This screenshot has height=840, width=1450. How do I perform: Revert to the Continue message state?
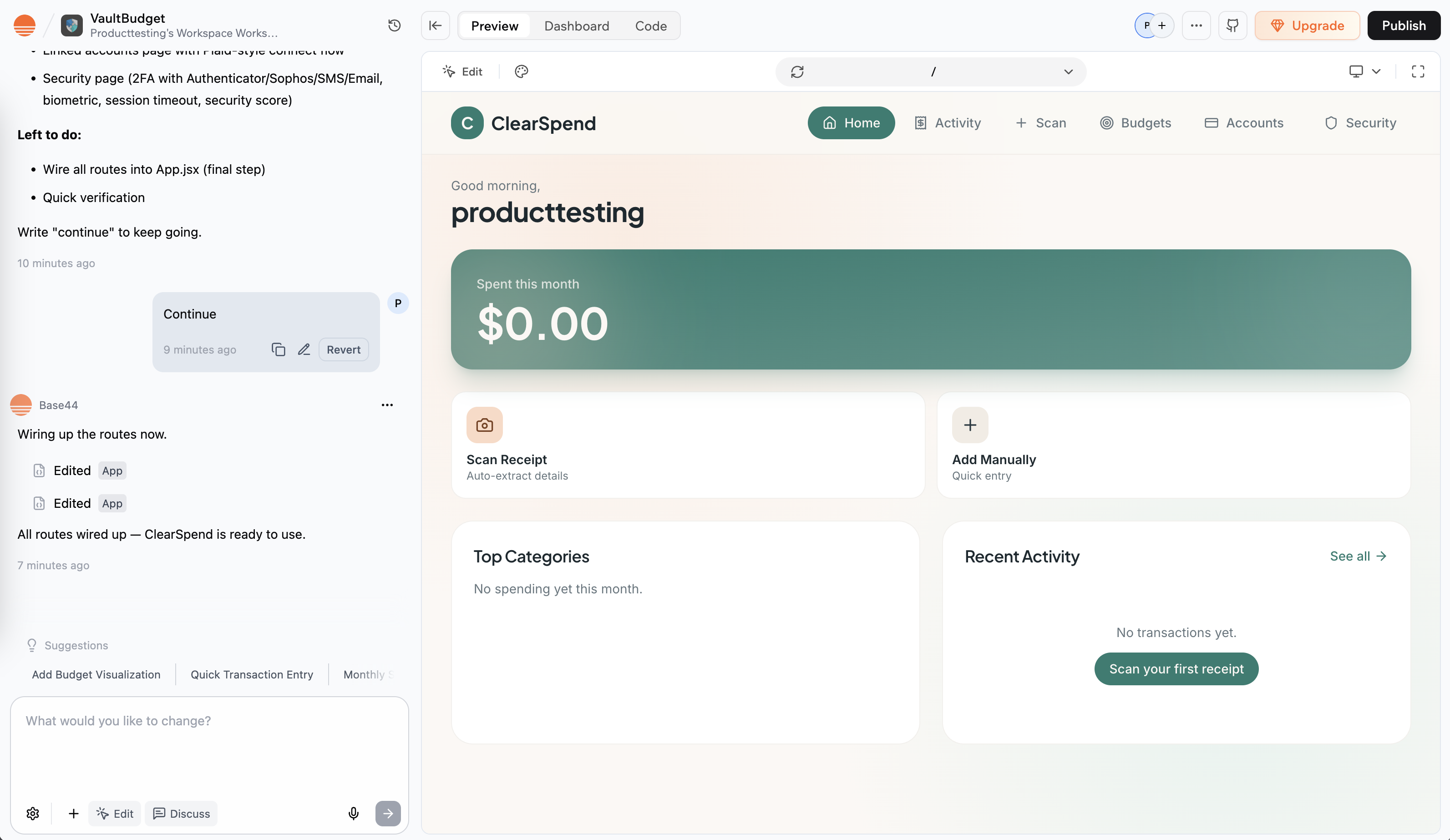coord(344,349)
